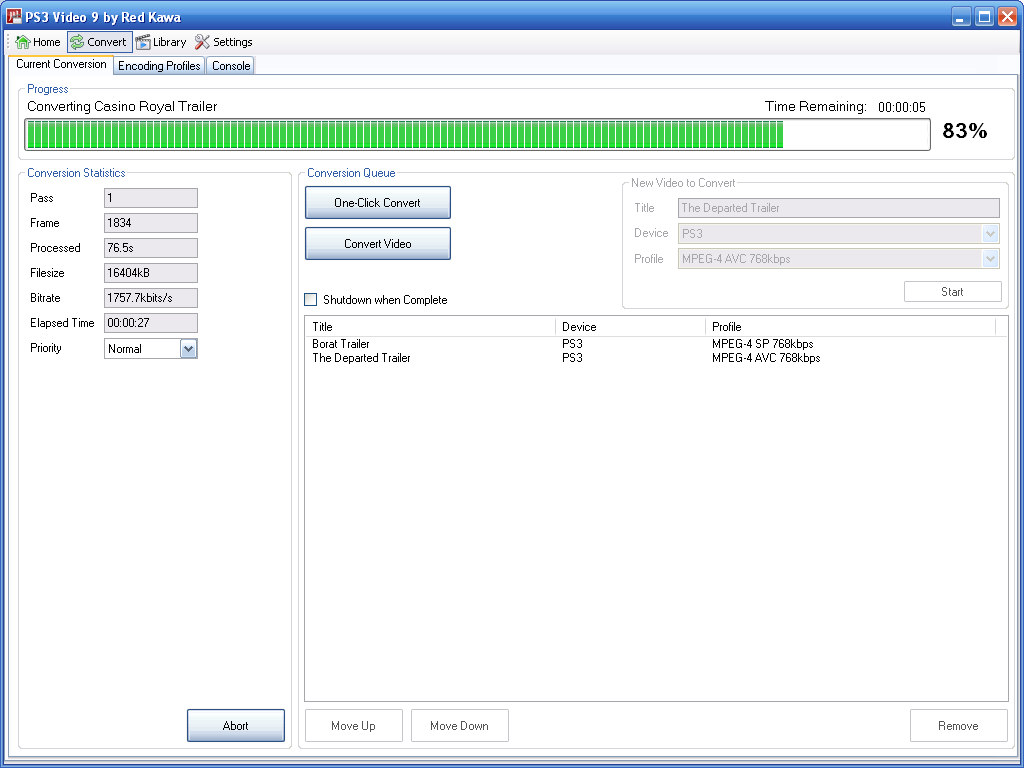Image resolution: width=1024 pixels, height=768 pixels.
Task: Click the PS3 Video 9 title bar icon
Action: tap(14, 17)
